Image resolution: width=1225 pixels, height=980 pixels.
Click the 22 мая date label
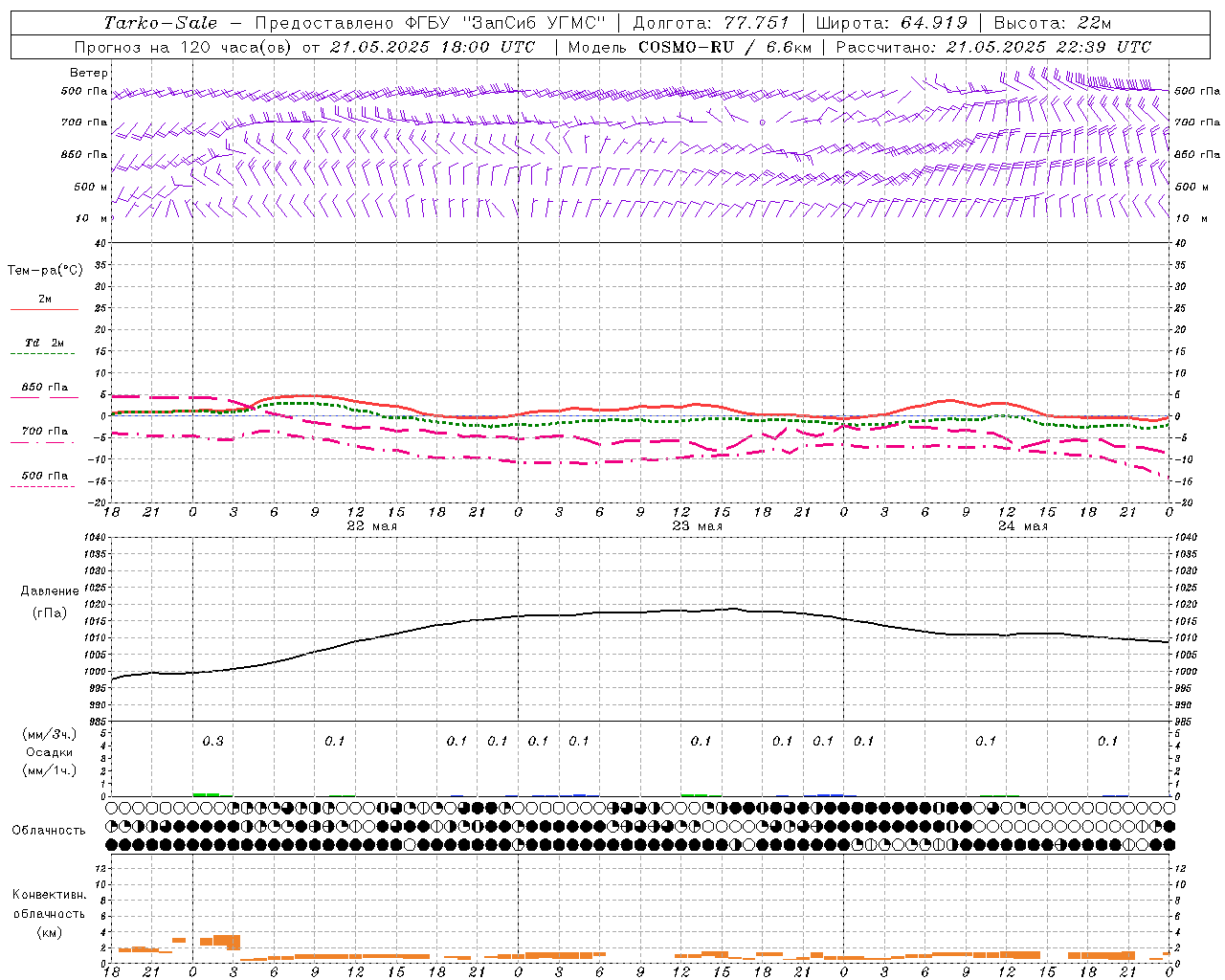point(371,526)
